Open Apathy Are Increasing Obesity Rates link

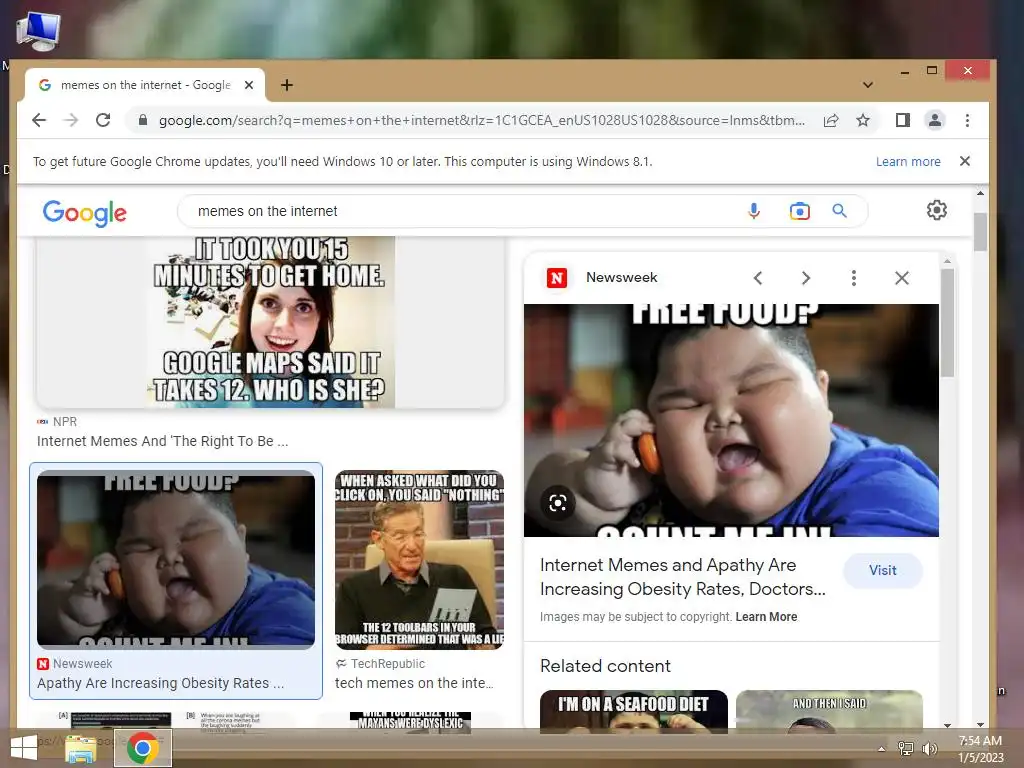pos(161,683)
